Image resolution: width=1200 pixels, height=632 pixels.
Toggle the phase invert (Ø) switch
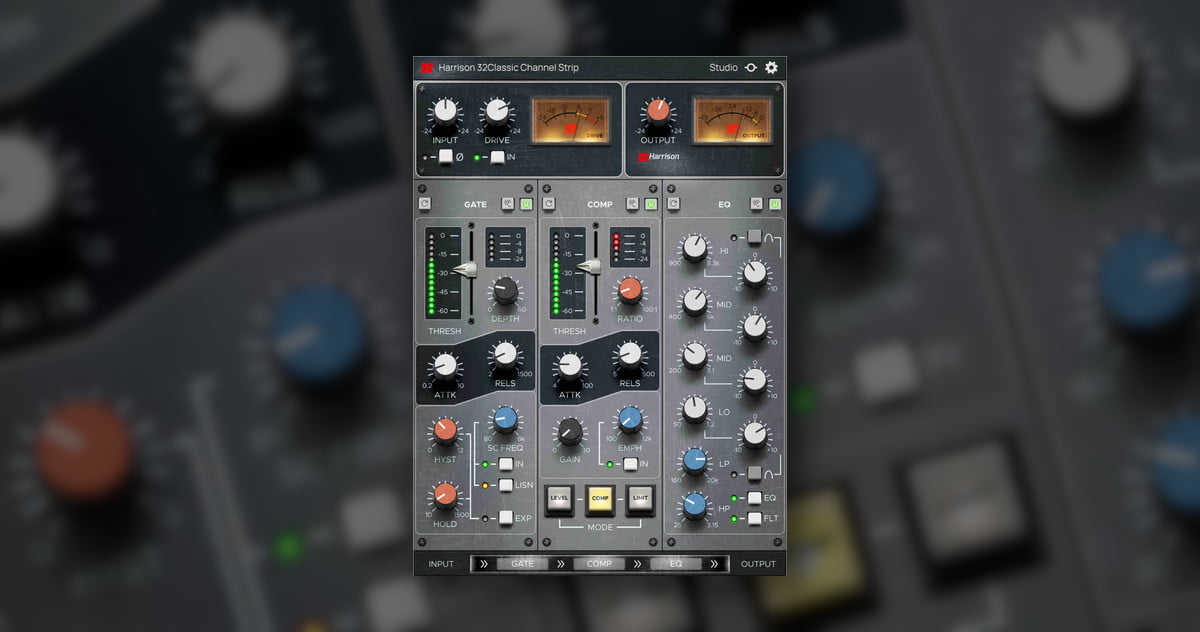[446, 157]
